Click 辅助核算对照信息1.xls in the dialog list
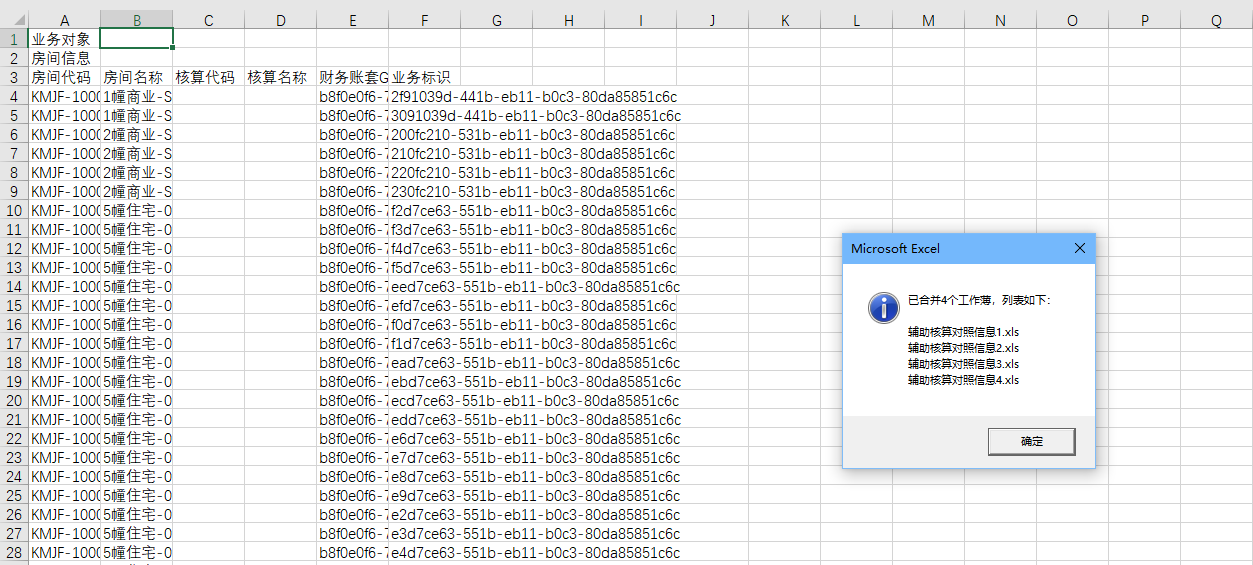The height and width of the screenshot is (565, 1253). click(963, 331)
